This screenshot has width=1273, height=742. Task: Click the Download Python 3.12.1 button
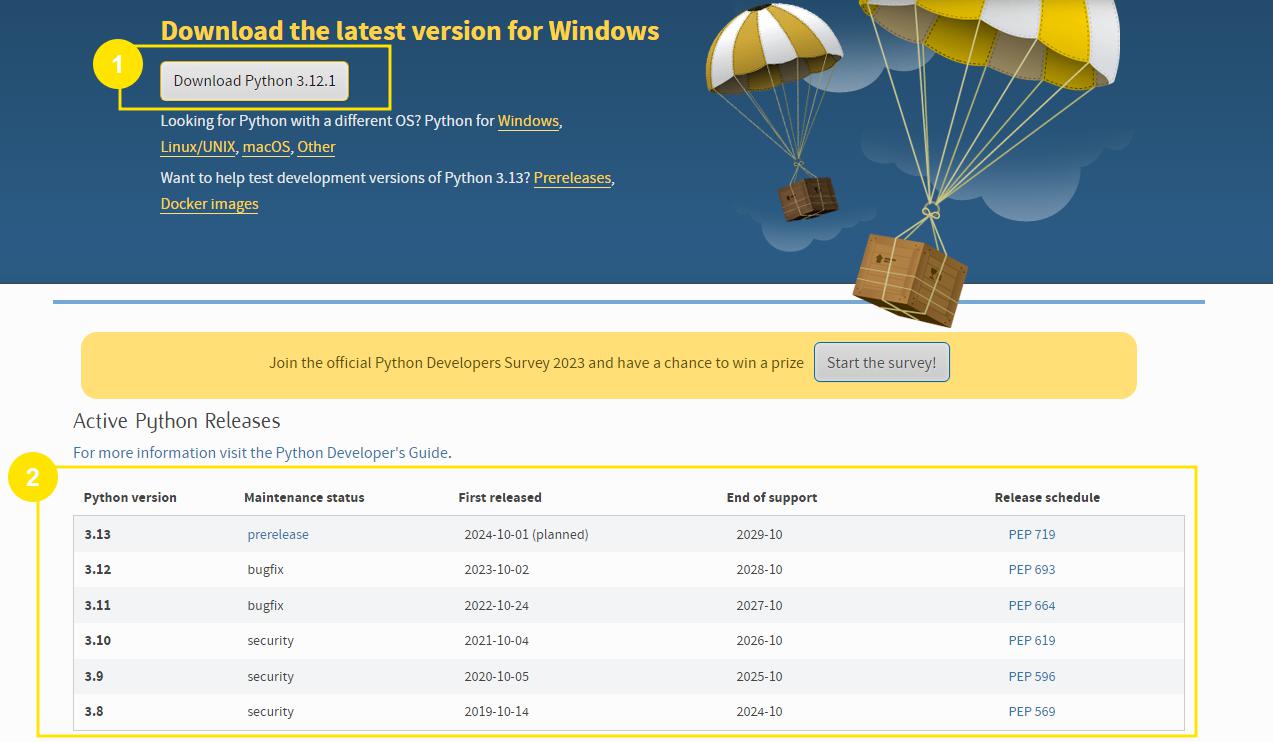pyautogui.click(x=254, y=81)
